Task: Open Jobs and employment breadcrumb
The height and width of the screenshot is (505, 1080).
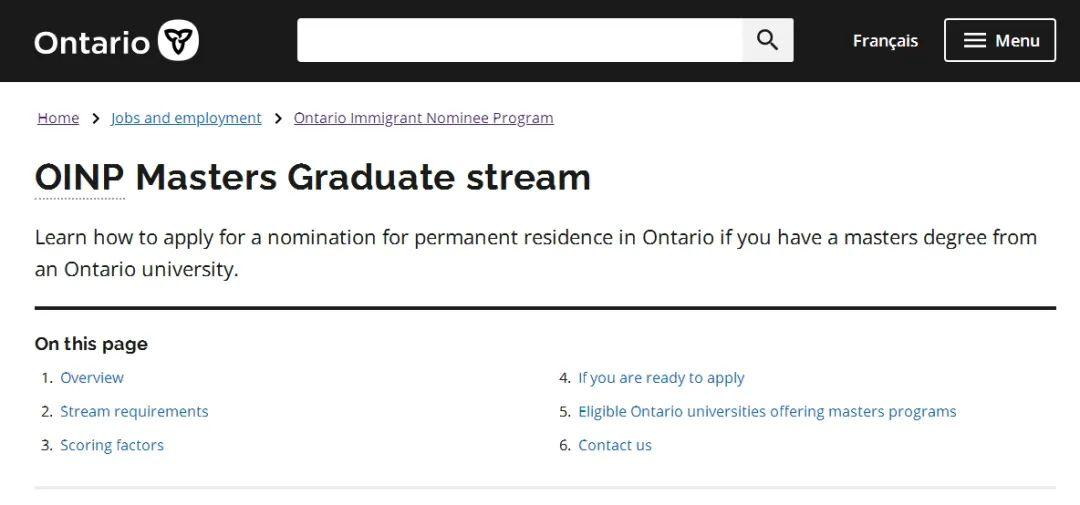Action: click(186, 118)
